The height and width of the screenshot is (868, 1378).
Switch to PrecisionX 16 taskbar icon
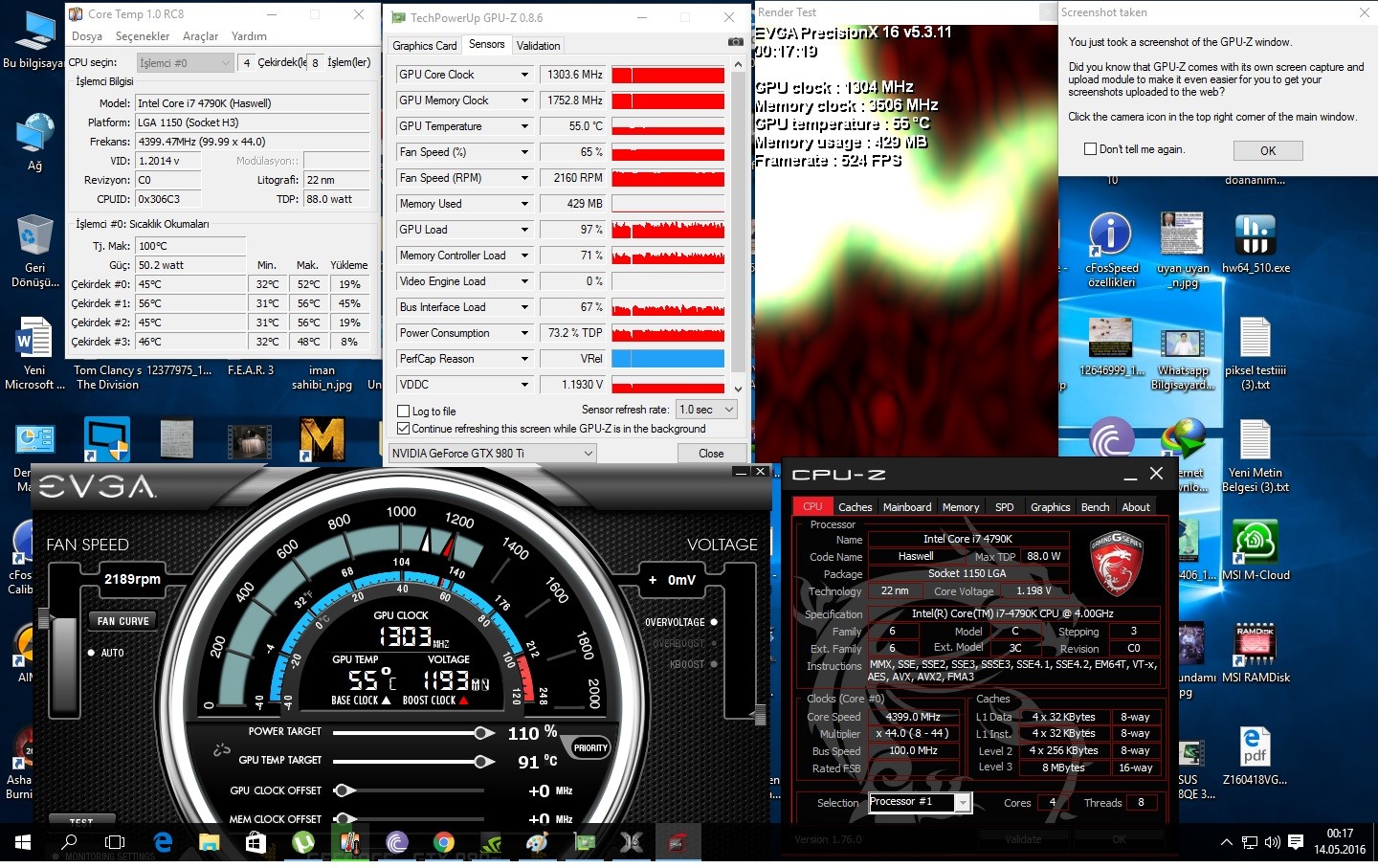(631, 842)
